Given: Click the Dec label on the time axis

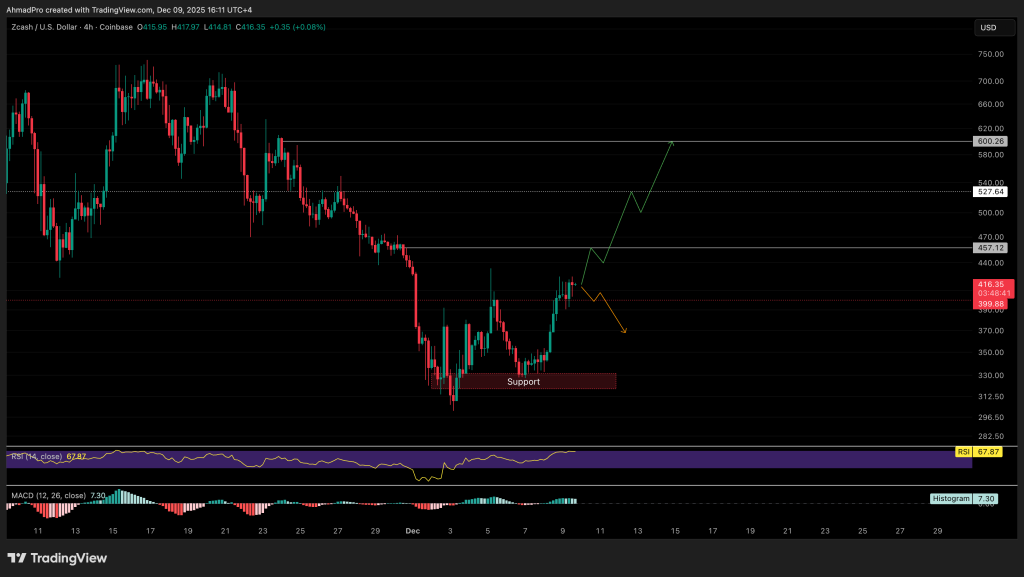Looking at the screenshot, I should pos(412,531).
